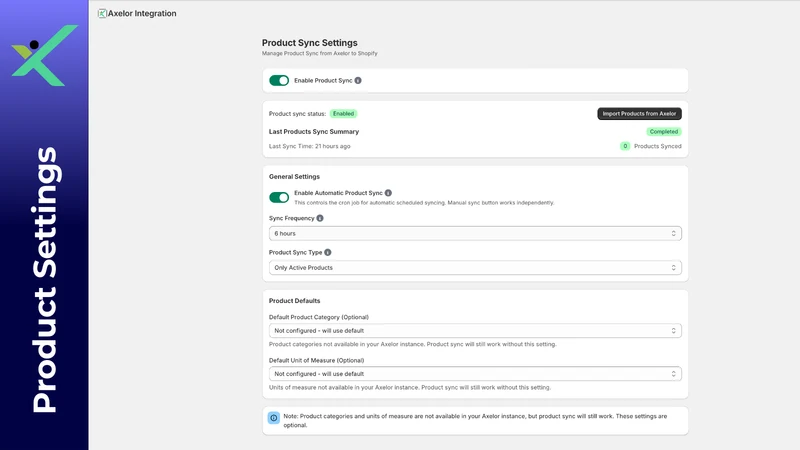Screen dimensions: 800x450
Task: Click the blue info icon in the note banner
Action: (274, 418)
